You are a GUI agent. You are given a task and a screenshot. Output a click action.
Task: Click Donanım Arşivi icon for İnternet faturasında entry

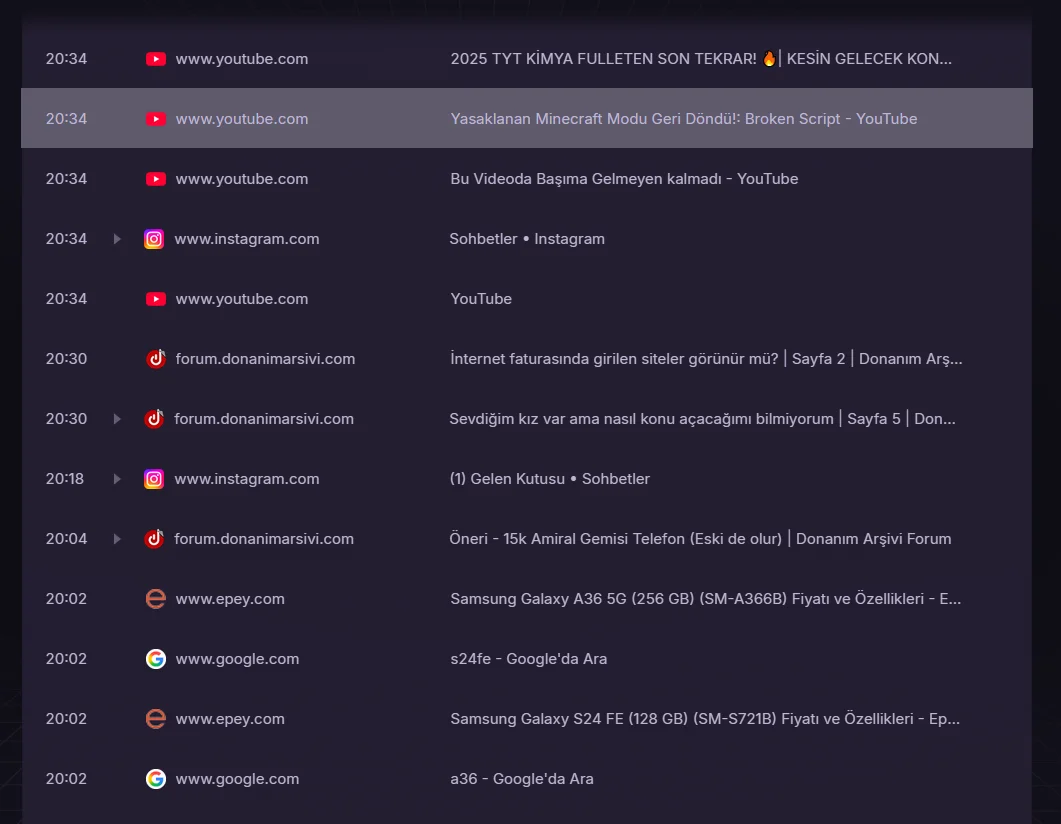(x=156, y=359)
